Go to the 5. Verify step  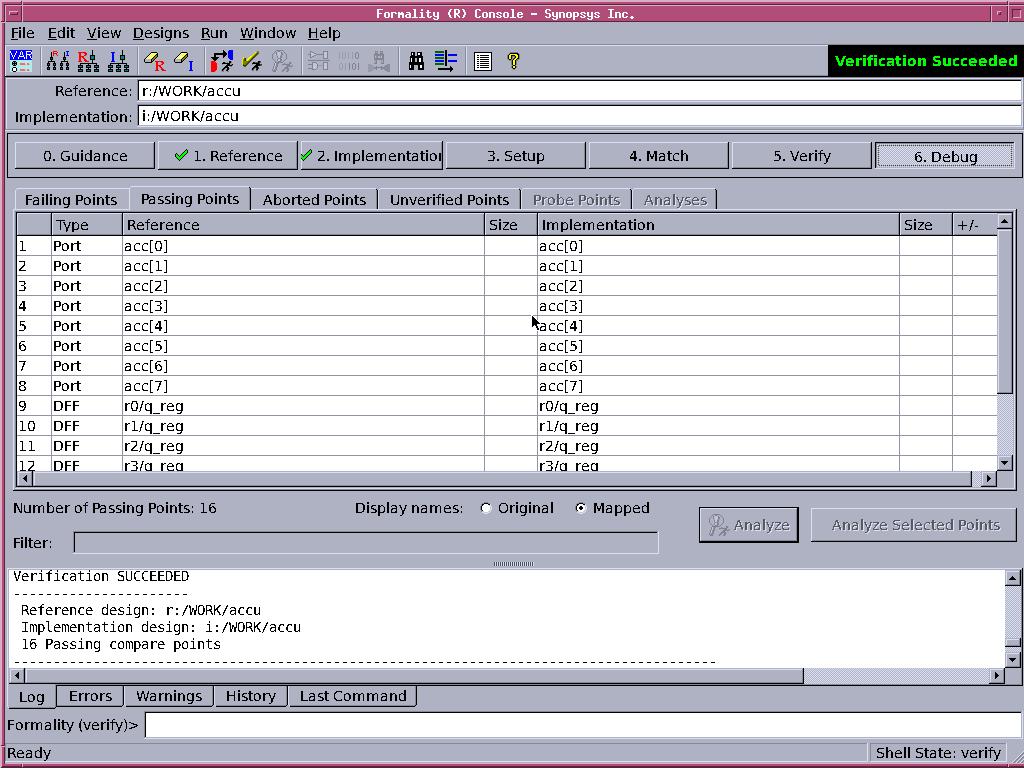click(802, 156)
